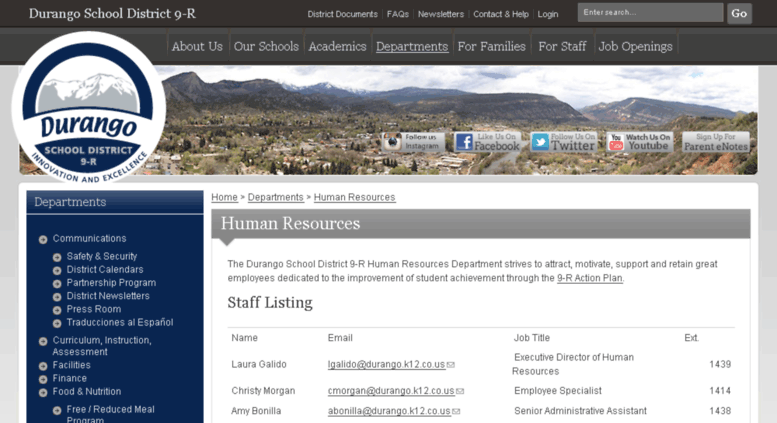Email abonilla@durango.k12.co.us
Screen dimensions: 777x423
coord(389,411)
